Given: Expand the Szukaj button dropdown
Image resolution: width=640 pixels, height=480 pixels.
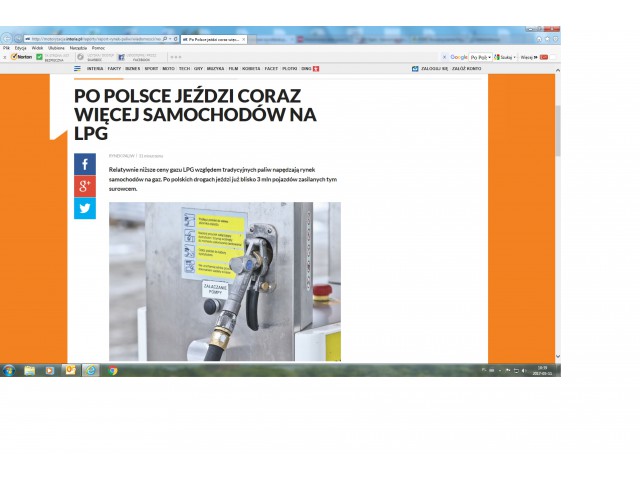Looking at the screenshot, I should click(x=517, y=57).
